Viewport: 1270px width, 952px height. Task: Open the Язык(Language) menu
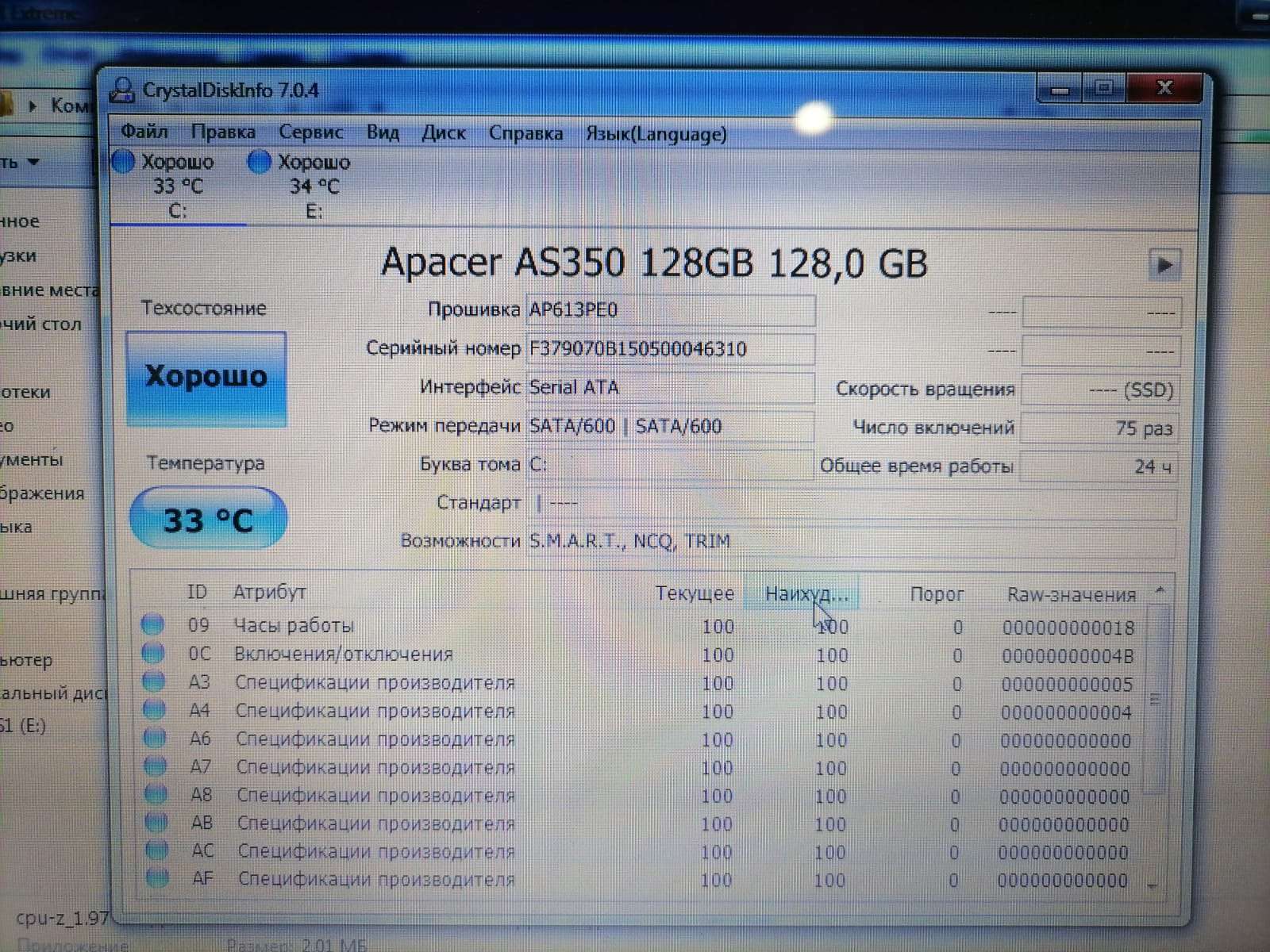coord(656,134)
